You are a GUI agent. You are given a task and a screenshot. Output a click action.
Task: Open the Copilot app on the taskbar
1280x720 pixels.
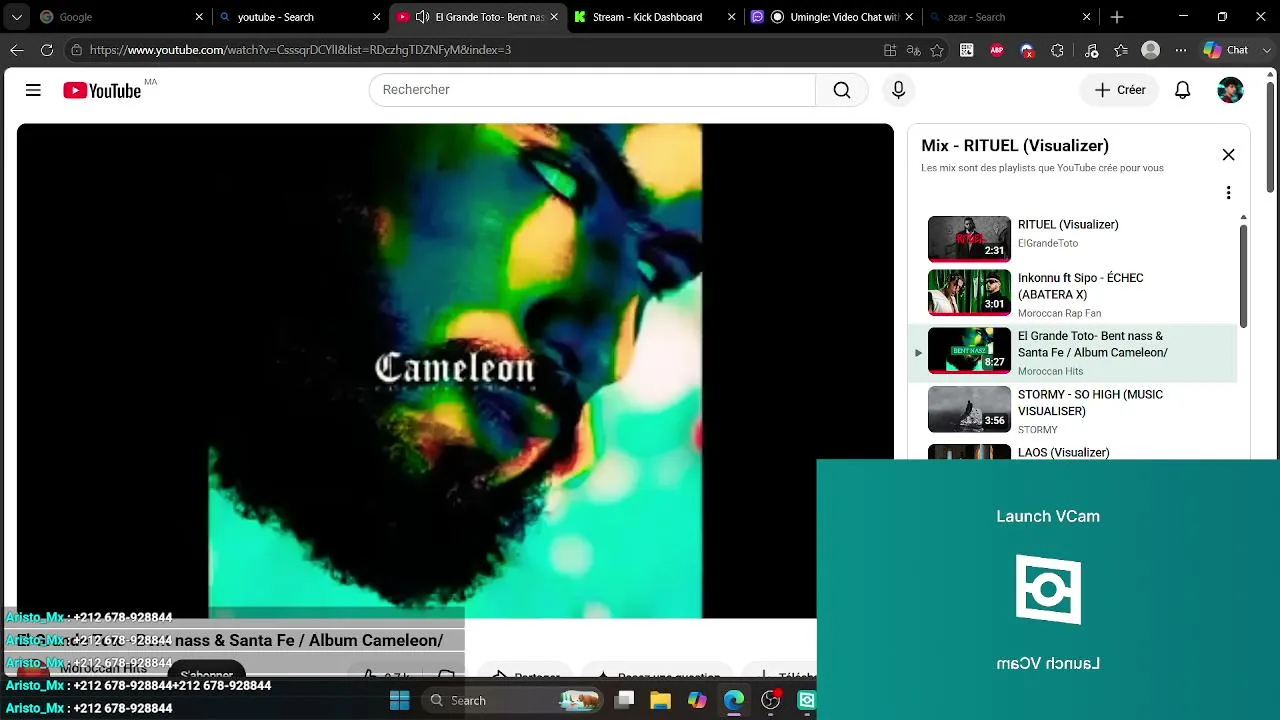point(697,700)
